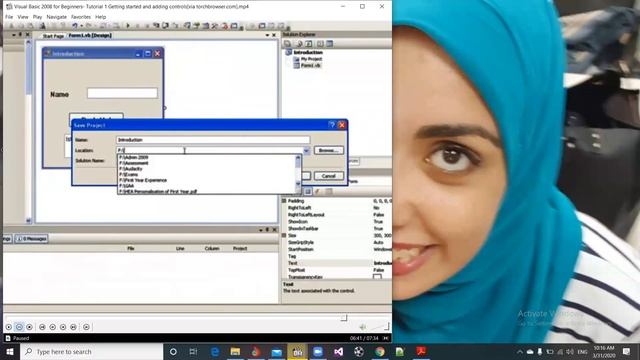Screen dimensions: 640x360
Task: Click the Browse button in Save Project
Action: pos(329,150)
